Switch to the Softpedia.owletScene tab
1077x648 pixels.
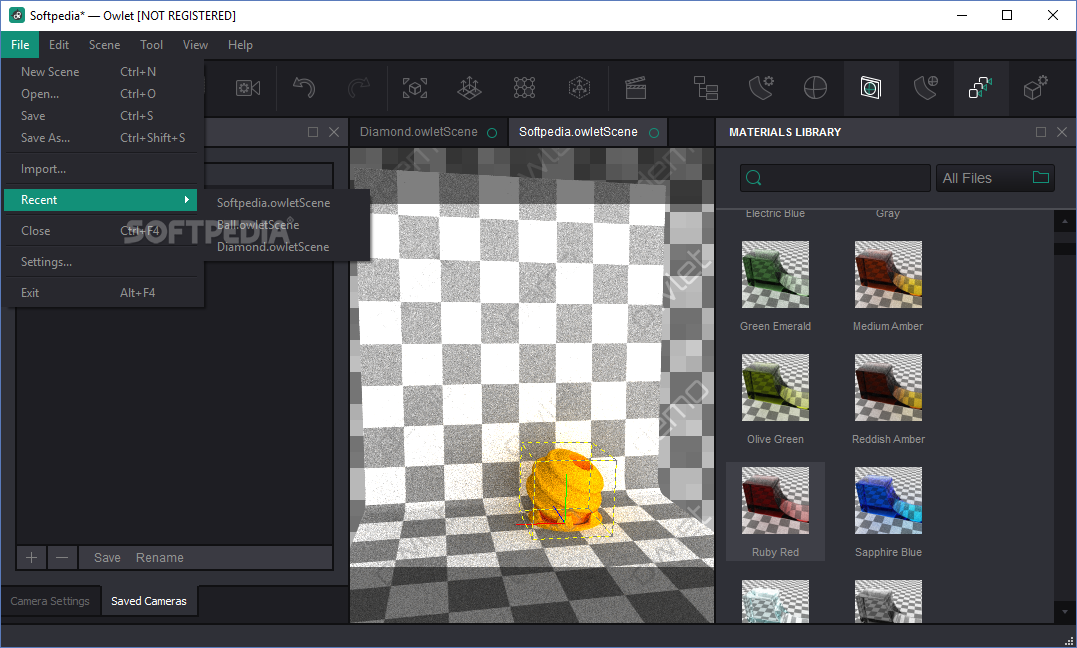[588, 132]
